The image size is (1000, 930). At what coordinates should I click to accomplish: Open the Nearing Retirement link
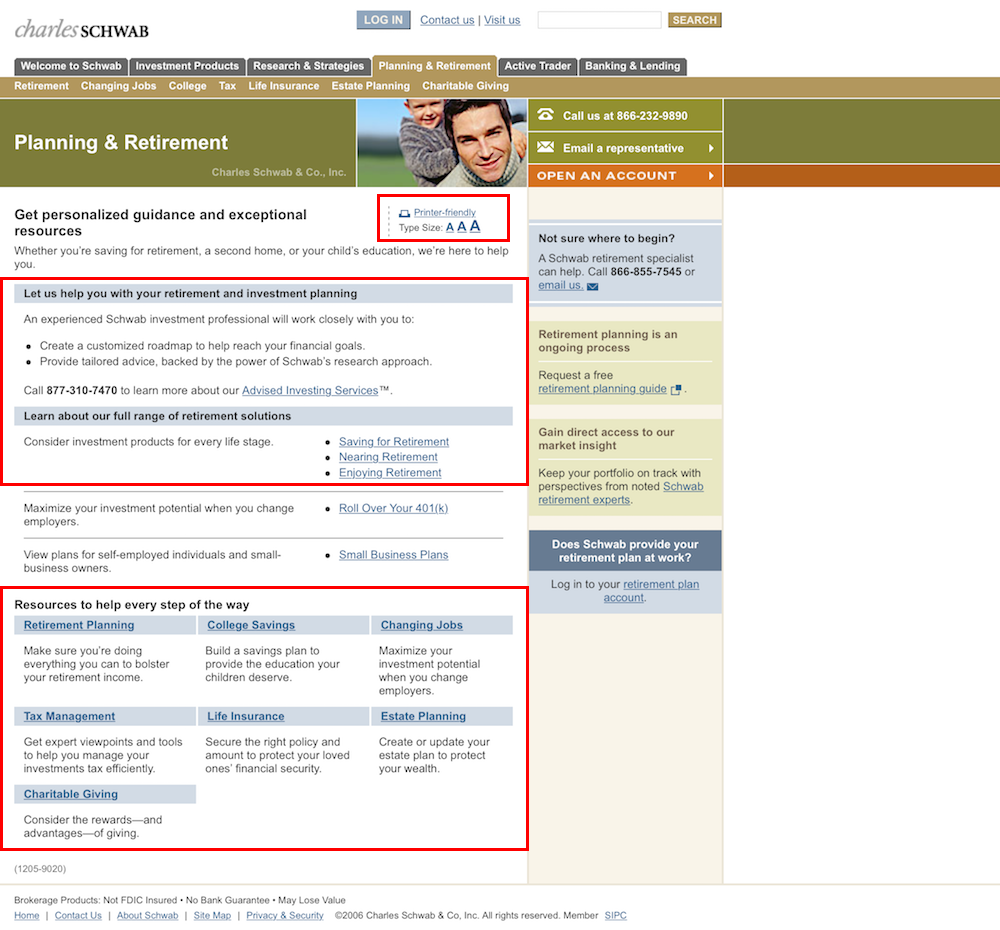388,457
